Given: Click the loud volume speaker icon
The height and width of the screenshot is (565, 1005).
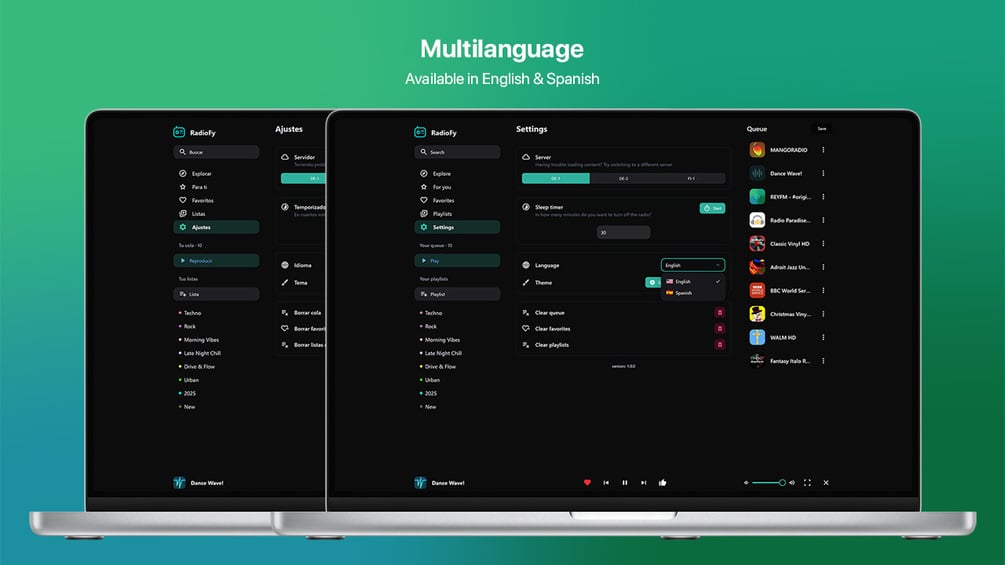Looking at the screenshot, I should point(792,482).
